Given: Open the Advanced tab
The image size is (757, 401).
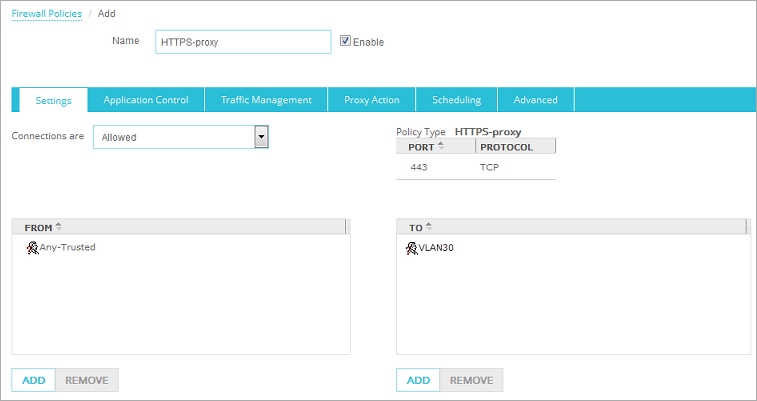Looking at the screenshot, I should tap(535, 100).
